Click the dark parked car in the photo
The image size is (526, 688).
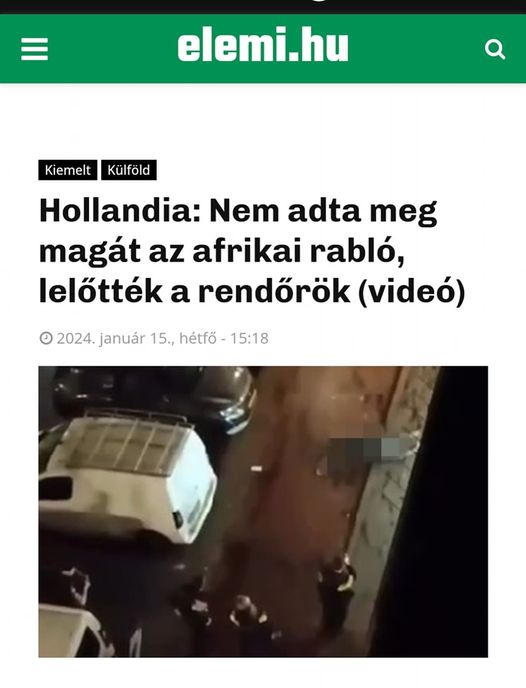pyautogui.click(x=154, y=395)
